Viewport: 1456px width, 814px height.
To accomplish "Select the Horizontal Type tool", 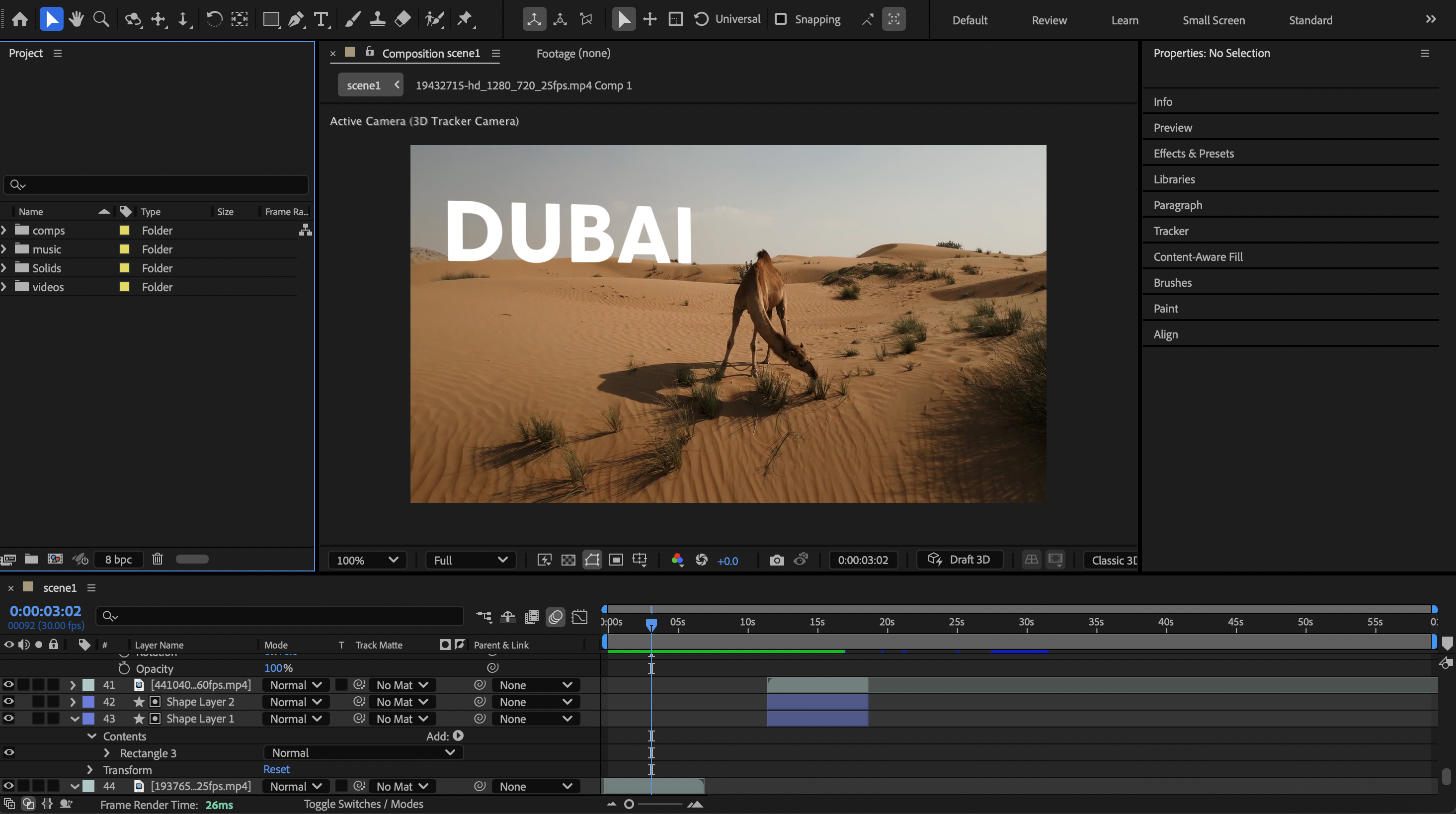I will pos(321,19).
